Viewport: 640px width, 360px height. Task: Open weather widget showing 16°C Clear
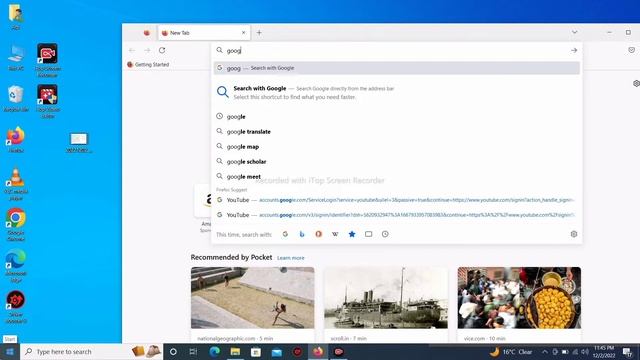[511, 351]
